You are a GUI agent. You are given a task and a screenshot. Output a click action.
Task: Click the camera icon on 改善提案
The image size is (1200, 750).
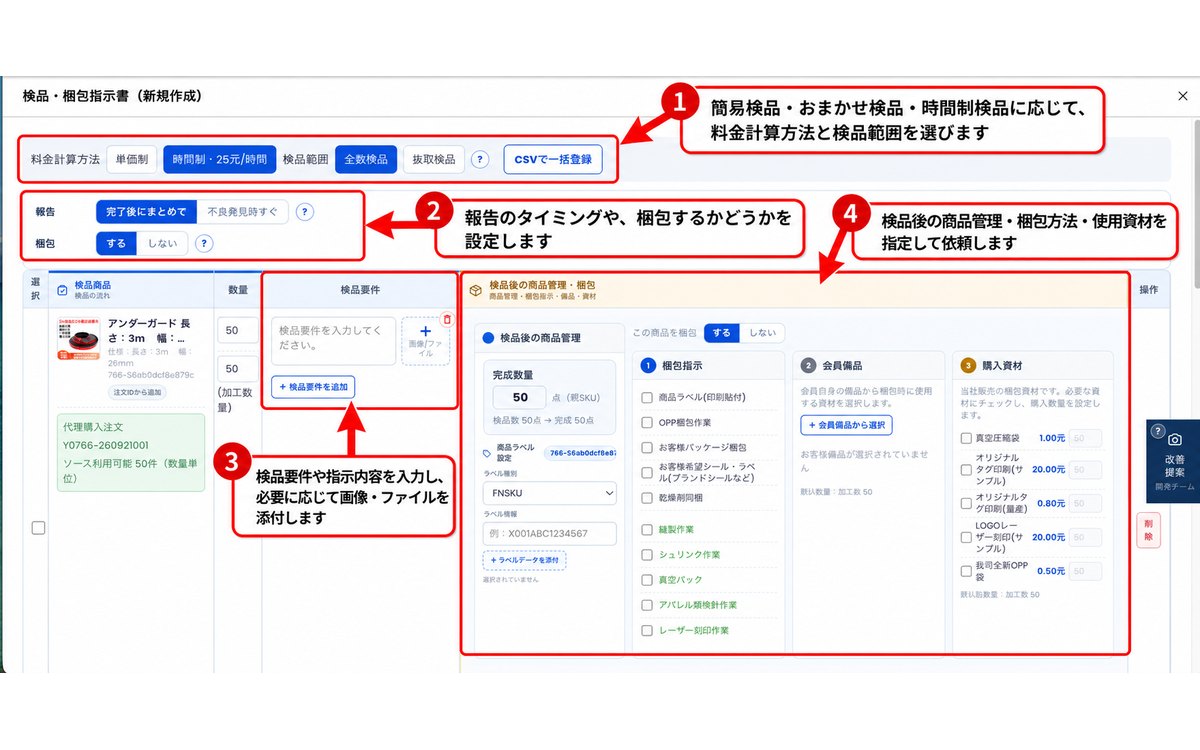[1174, 440]
